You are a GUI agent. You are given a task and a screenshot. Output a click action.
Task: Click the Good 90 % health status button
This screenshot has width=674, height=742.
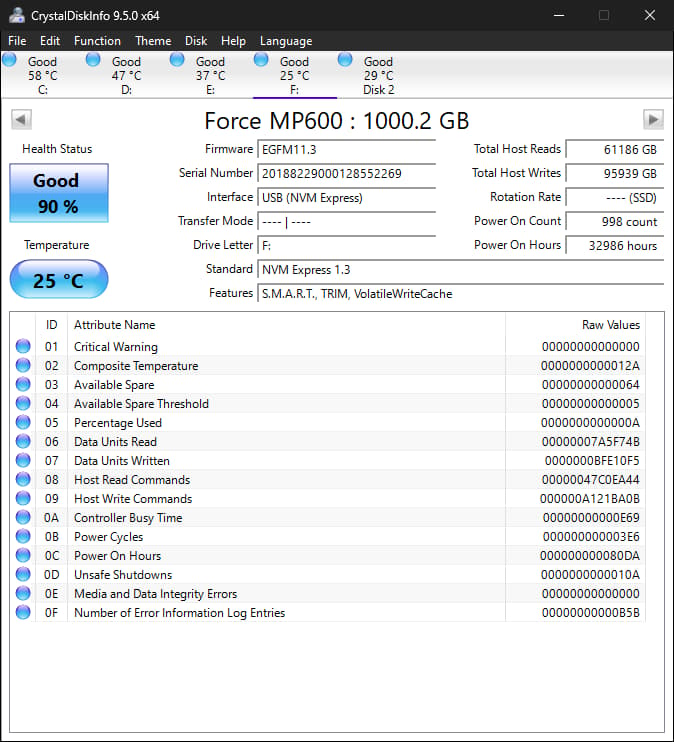59,193
